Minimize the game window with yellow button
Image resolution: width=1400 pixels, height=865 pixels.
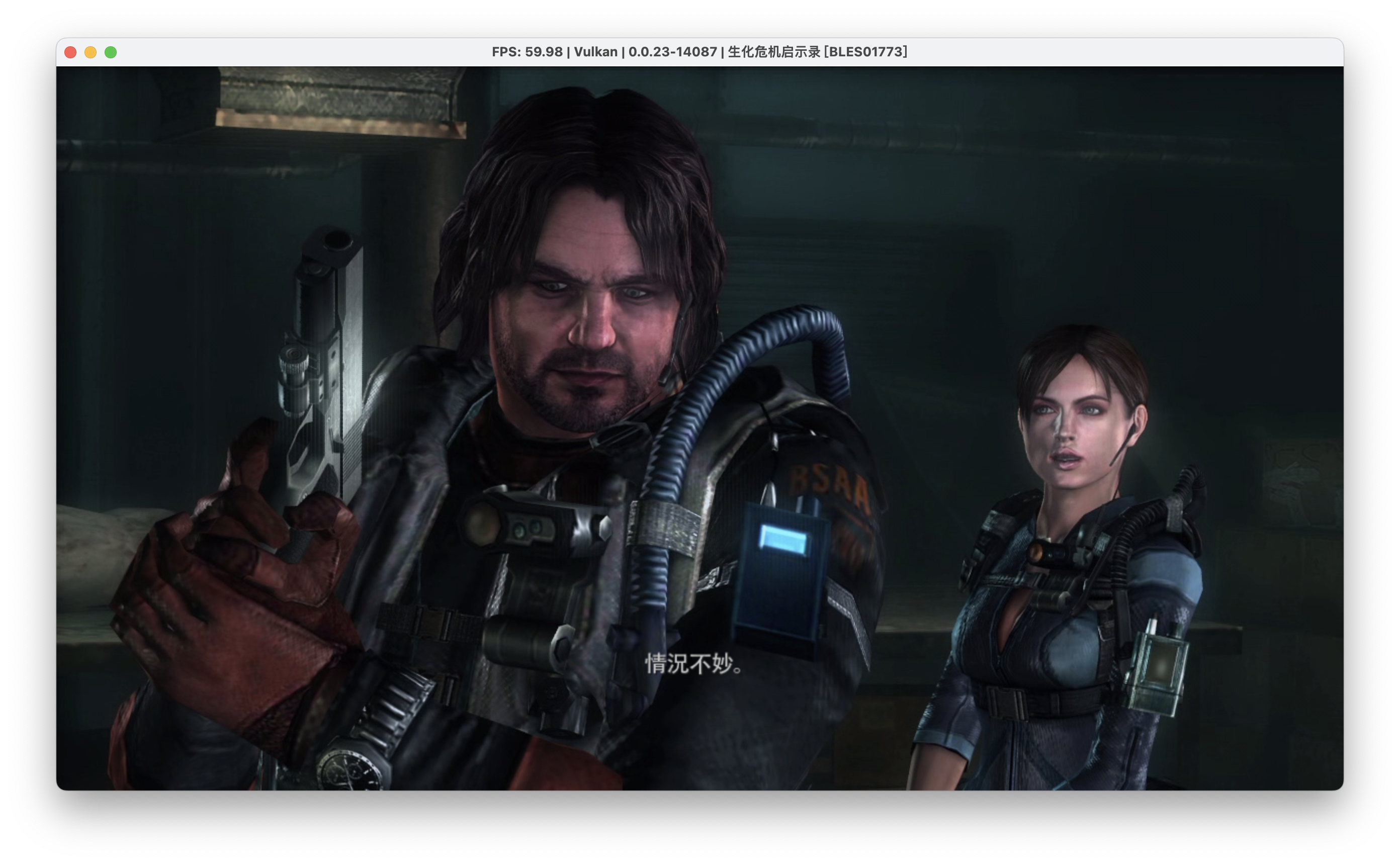pyautogui.click(x=91, y=52)
